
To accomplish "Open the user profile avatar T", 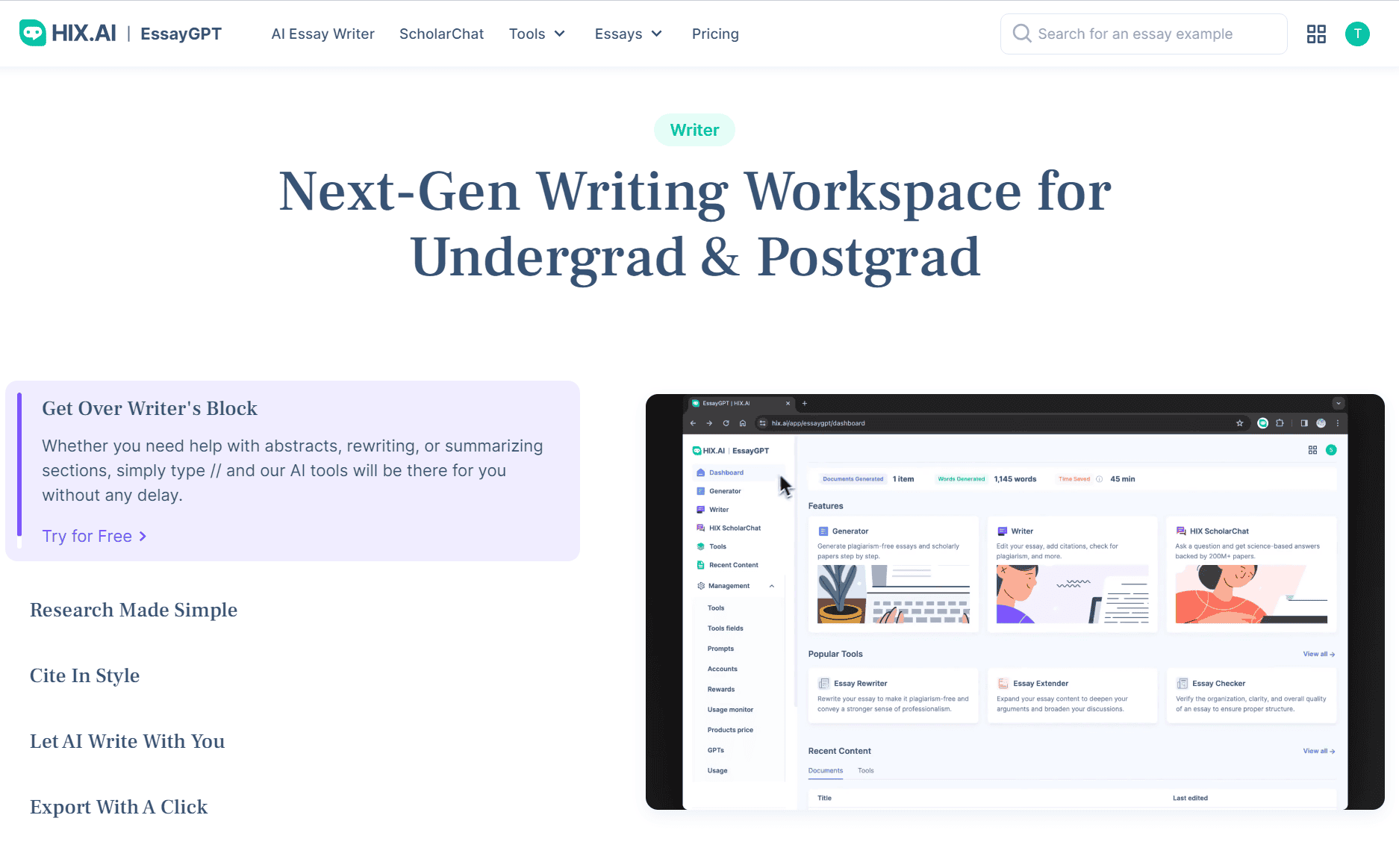I will coord(1357,34).
